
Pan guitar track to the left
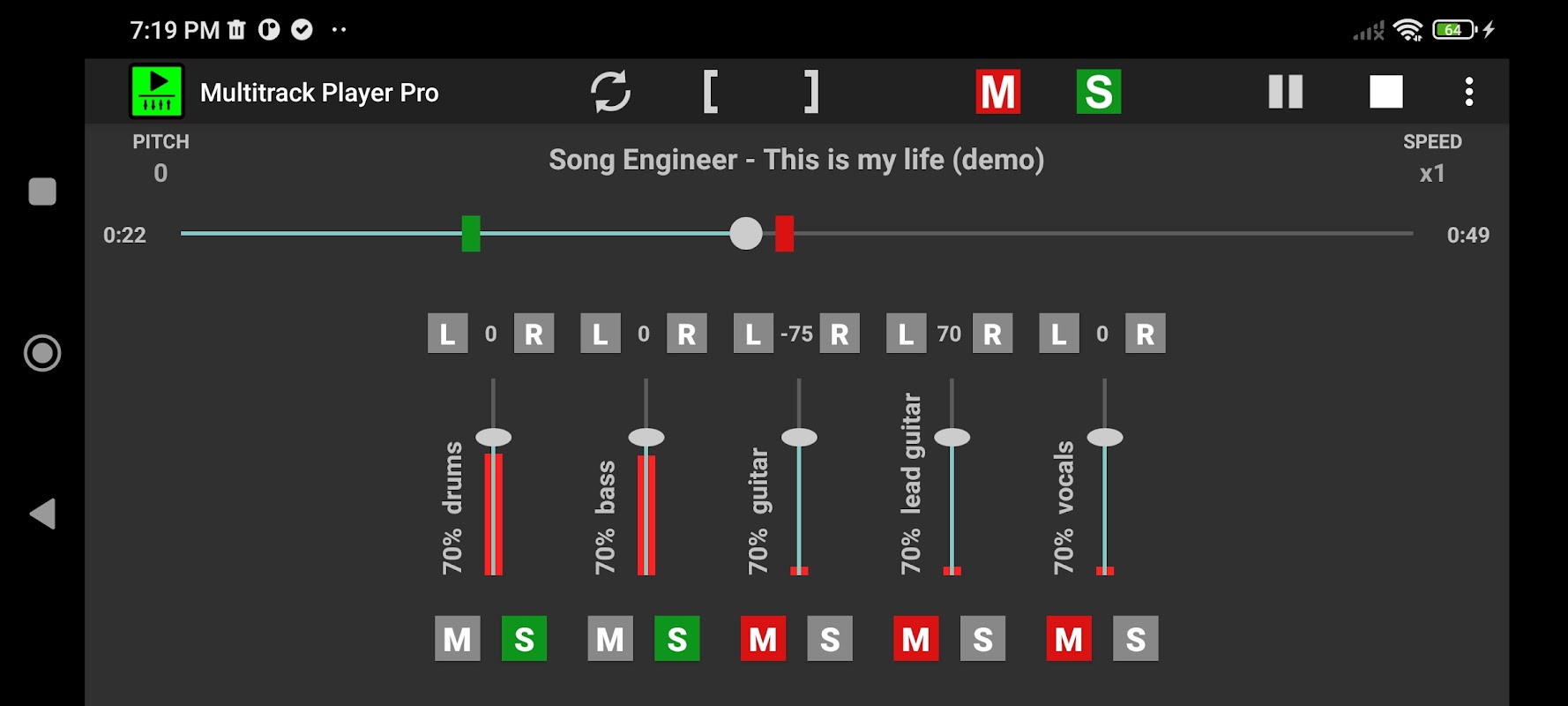click(x=753, y=334)
